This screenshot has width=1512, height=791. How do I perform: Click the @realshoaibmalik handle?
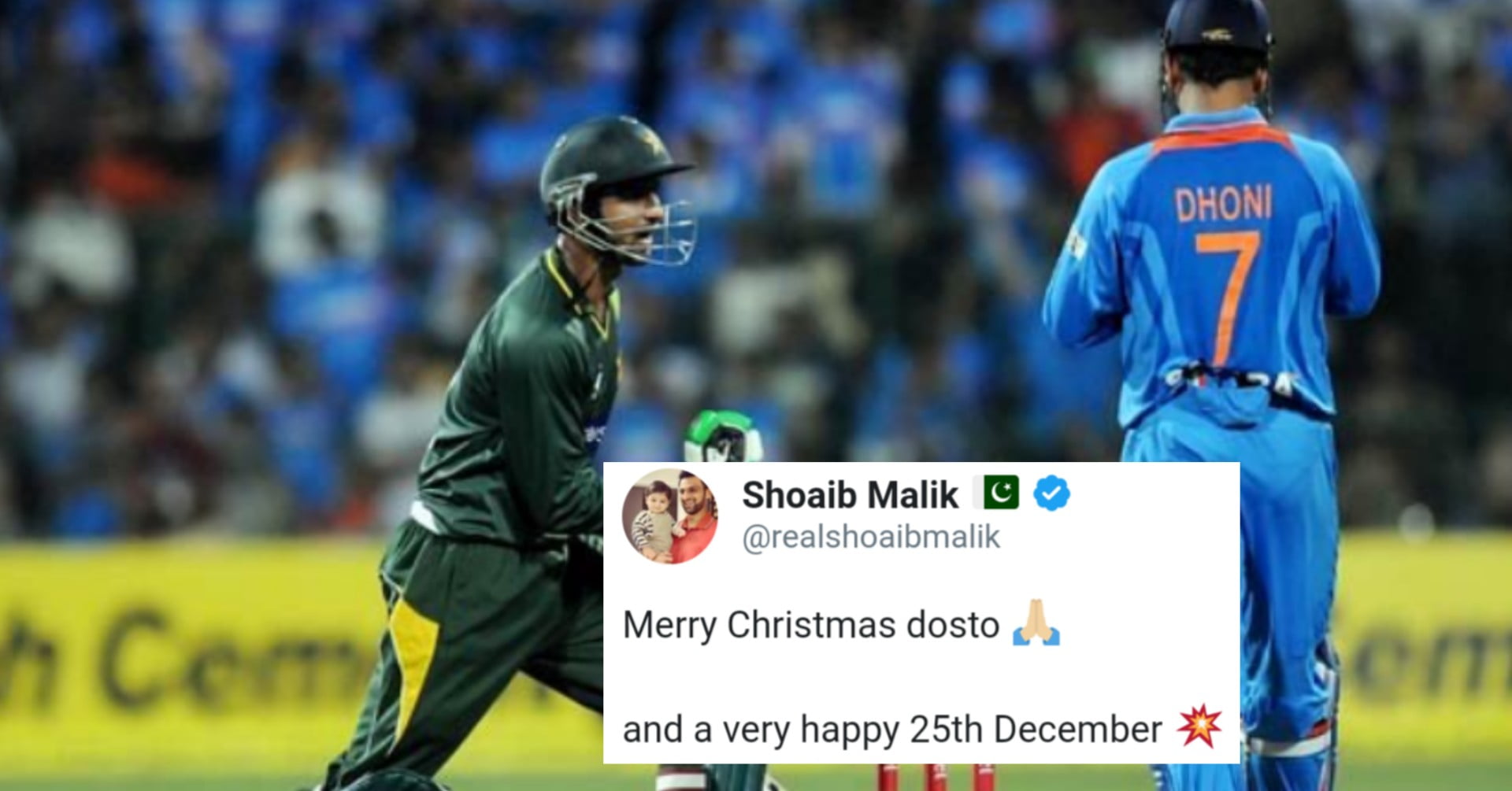tap(871, 538)
